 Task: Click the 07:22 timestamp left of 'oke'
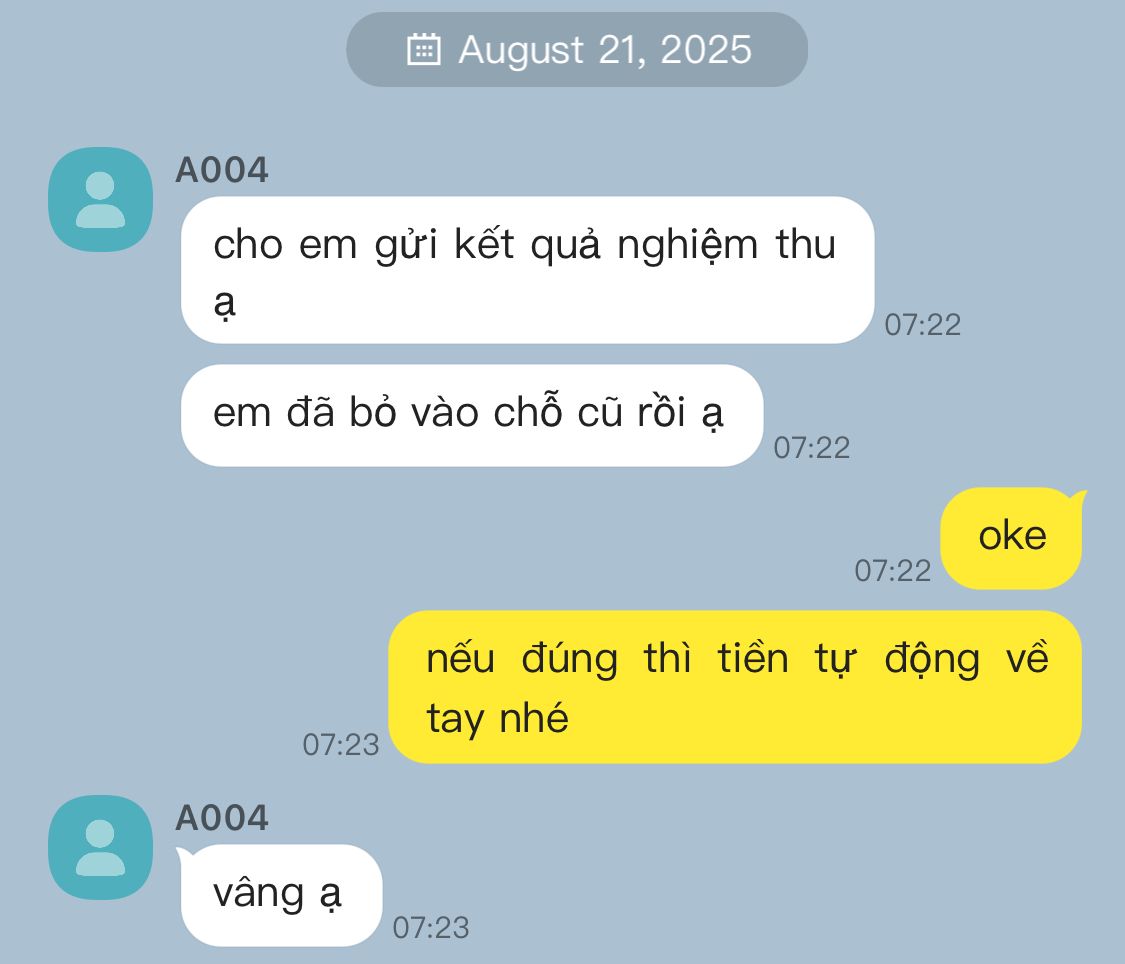(x=893, y=571)
